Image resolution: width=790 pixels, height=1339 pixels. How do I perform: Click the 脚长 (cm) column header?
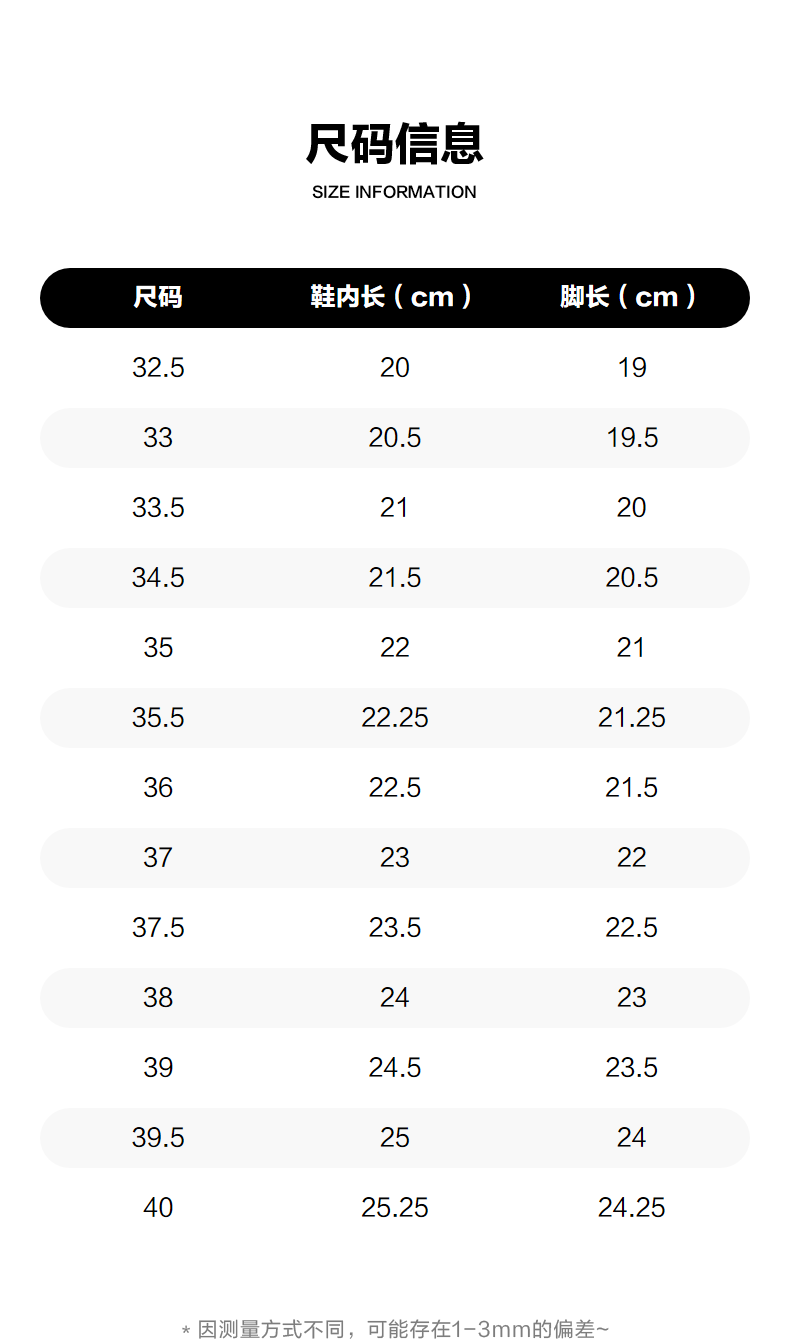point(629,297)
